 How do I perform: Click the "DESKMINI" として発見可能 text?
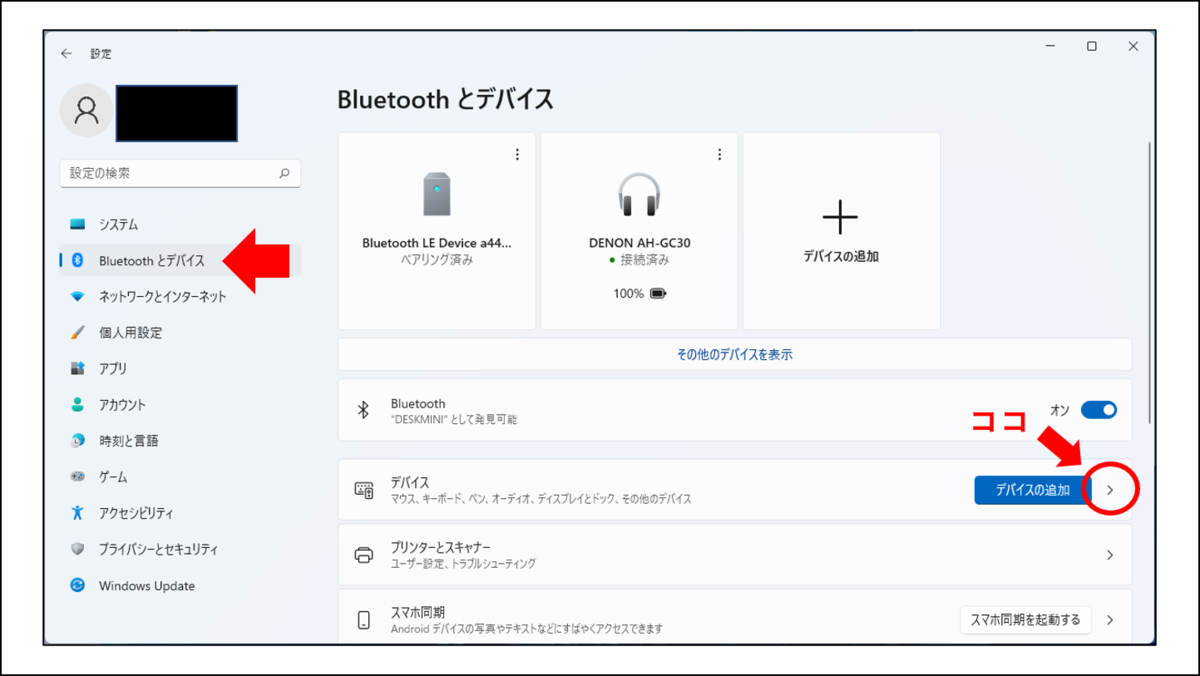click(x=454, y=420)
